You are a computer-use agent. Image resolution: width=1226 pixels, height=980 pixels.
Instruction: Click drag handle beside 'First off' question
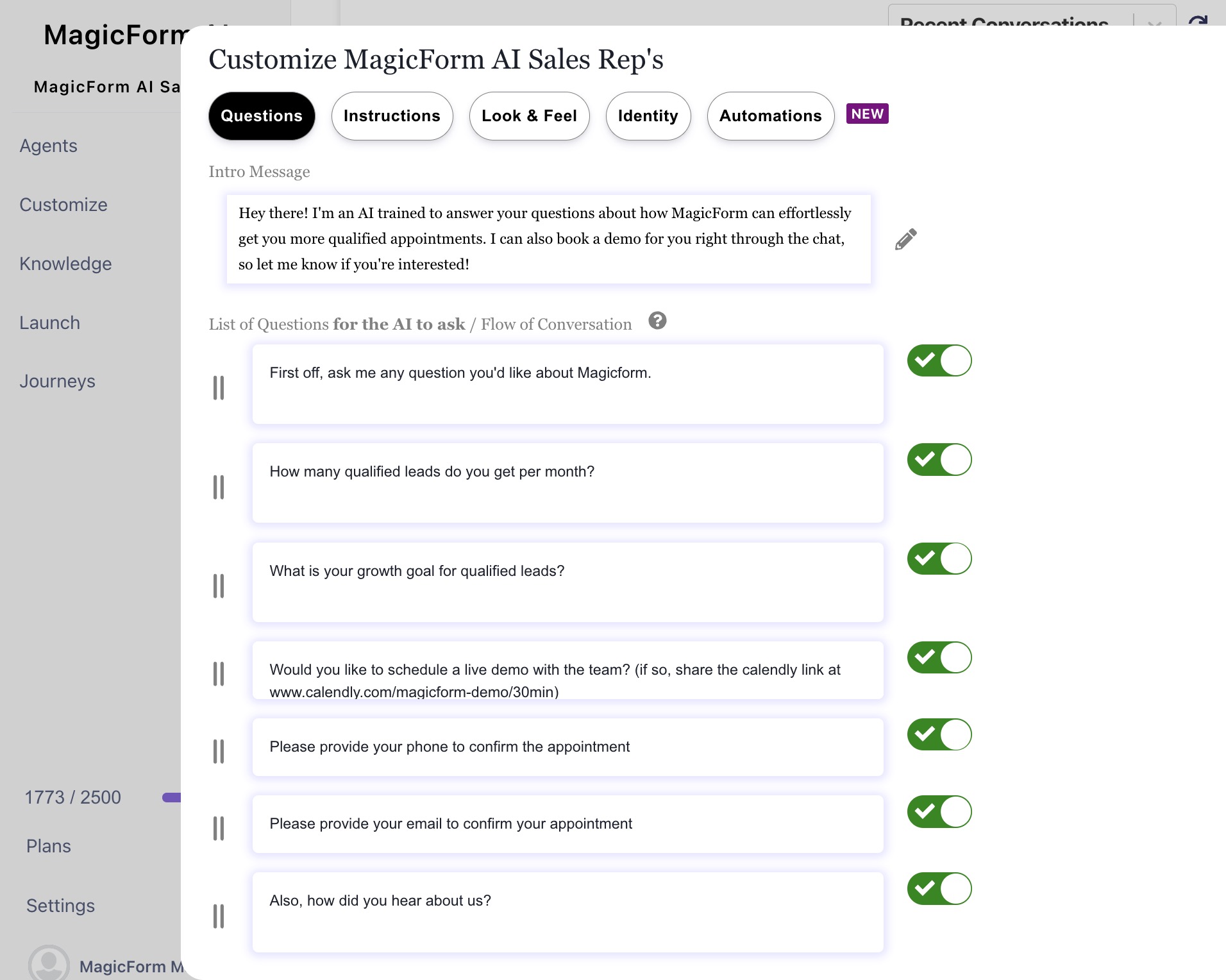click(219, 388)
